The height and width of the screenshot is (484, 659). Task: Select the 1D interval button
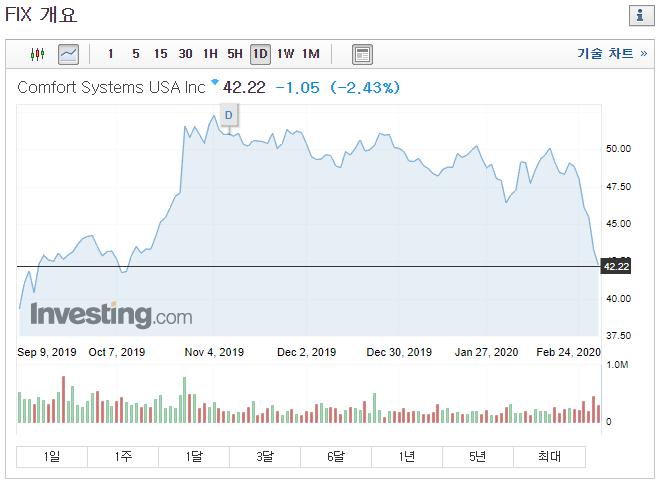pos(260,54)
